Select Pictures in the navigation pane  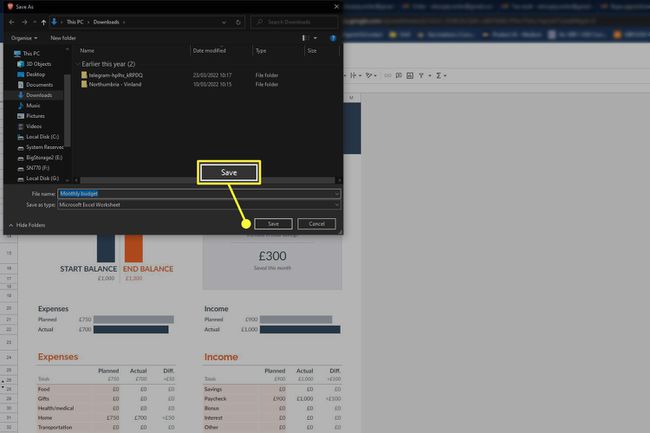31,116
